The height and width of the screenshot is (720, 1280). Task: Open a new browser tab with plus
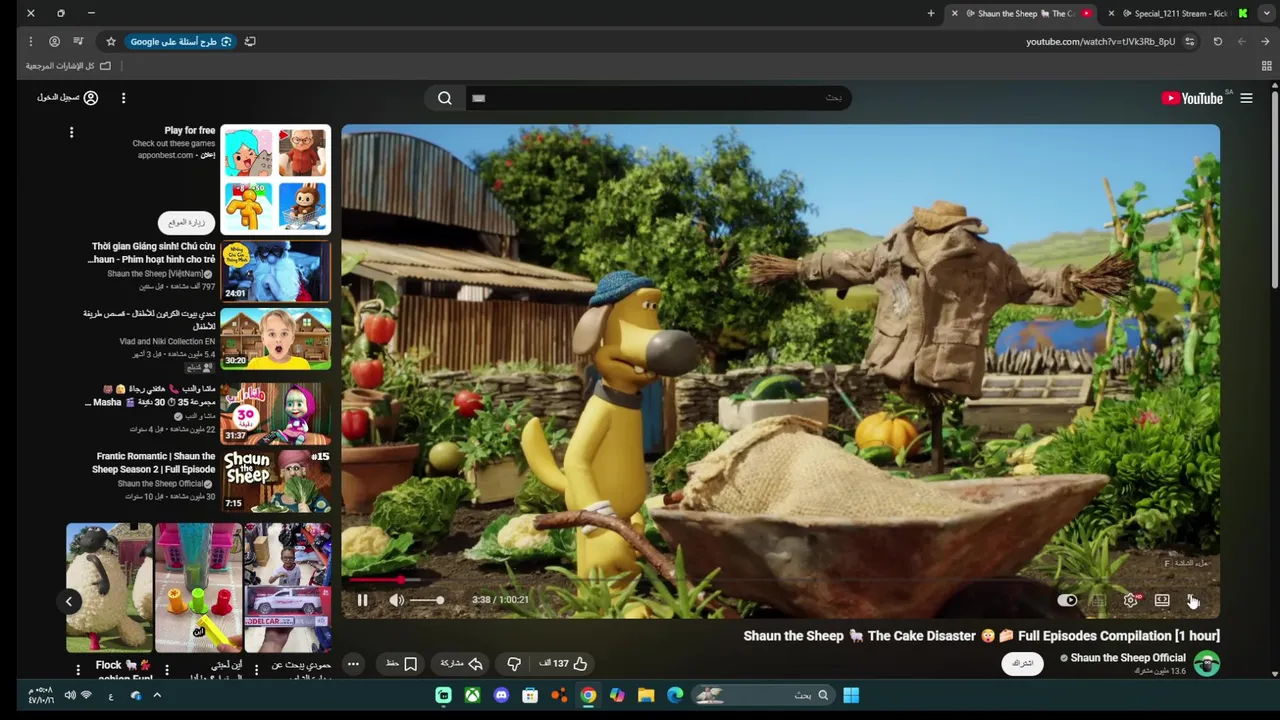pos(931,14)
